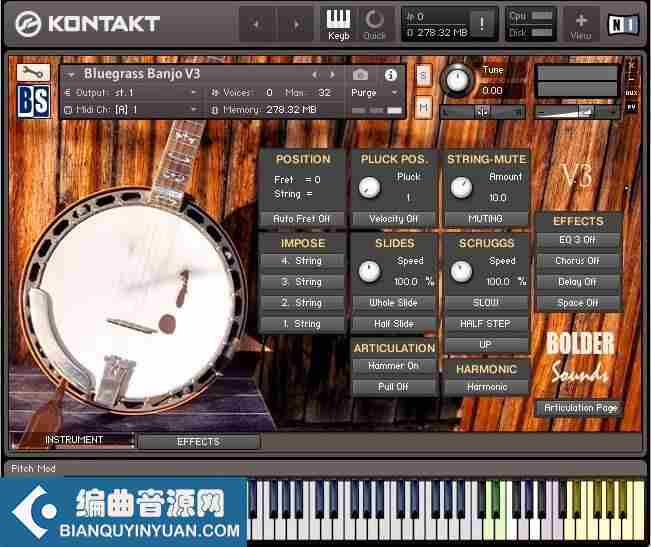
Task: Toggle Space Off effect
Action: pyautogui.click(x=578, y=303)
